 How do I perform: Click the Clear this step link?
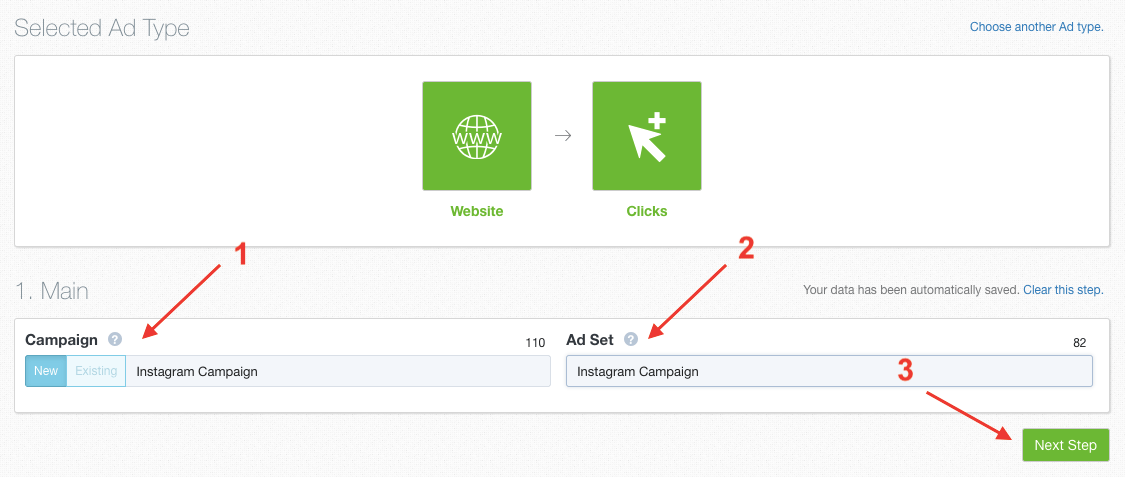[x=1063, y=291]
